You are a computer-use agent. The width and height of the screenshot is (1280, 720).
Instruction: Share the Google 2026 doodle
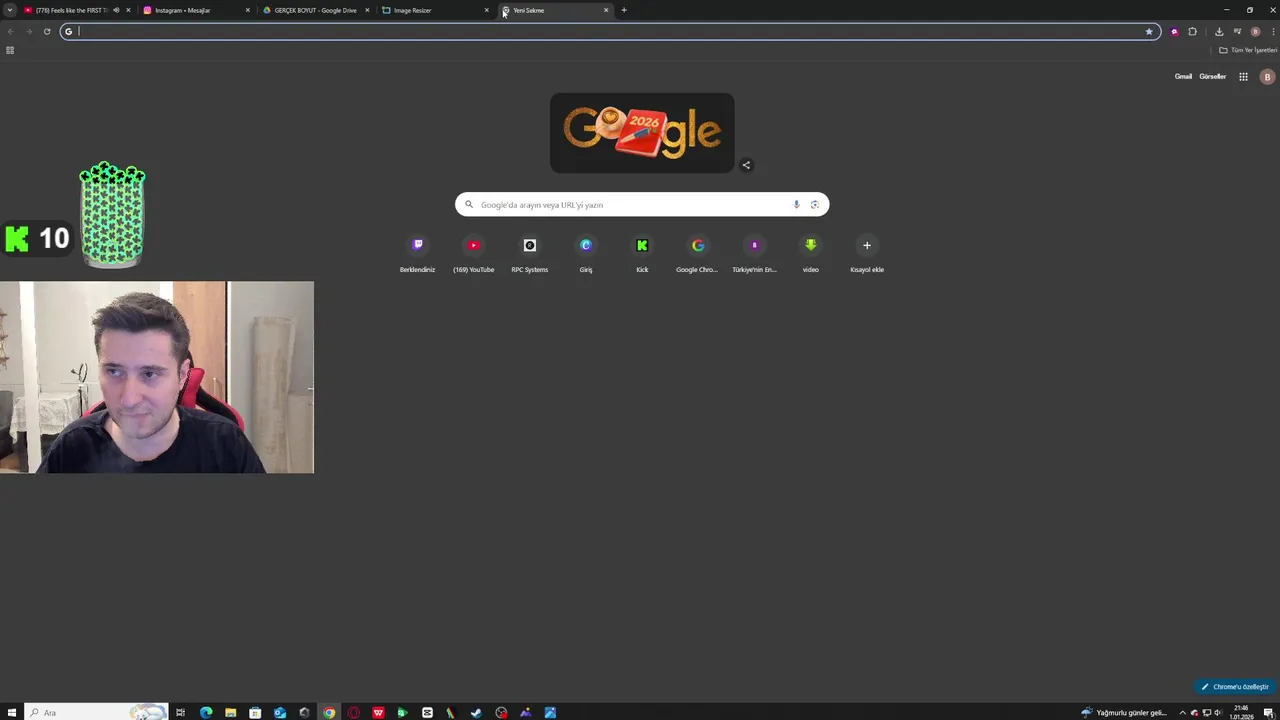(x=746, y=165)
